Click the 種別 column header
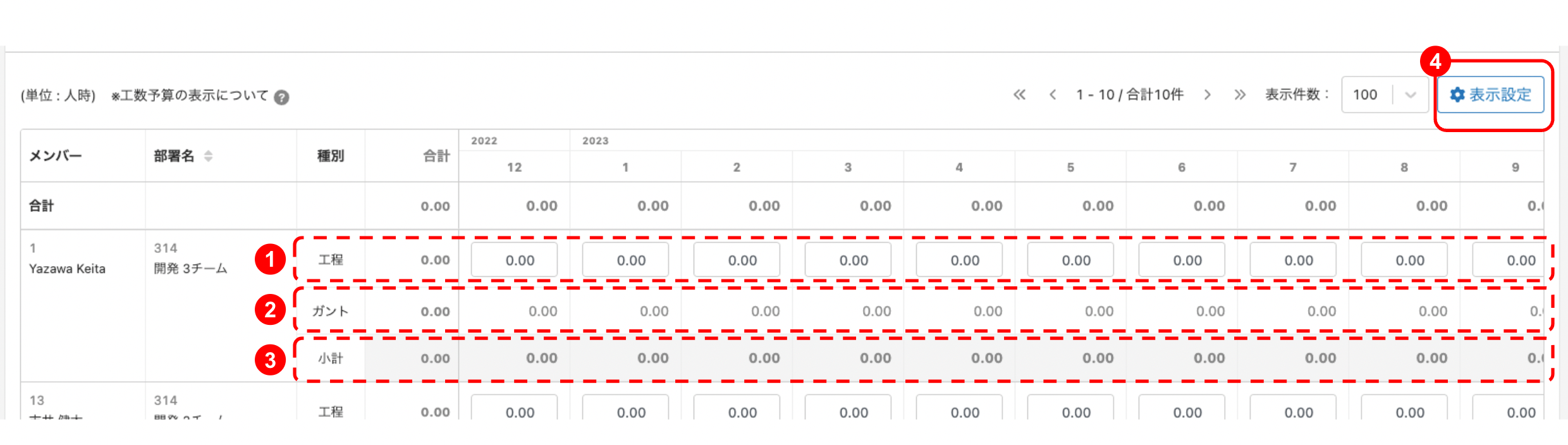Image resolution: width=1568 pixels, height=445 pixels. [x=330, y=156]
